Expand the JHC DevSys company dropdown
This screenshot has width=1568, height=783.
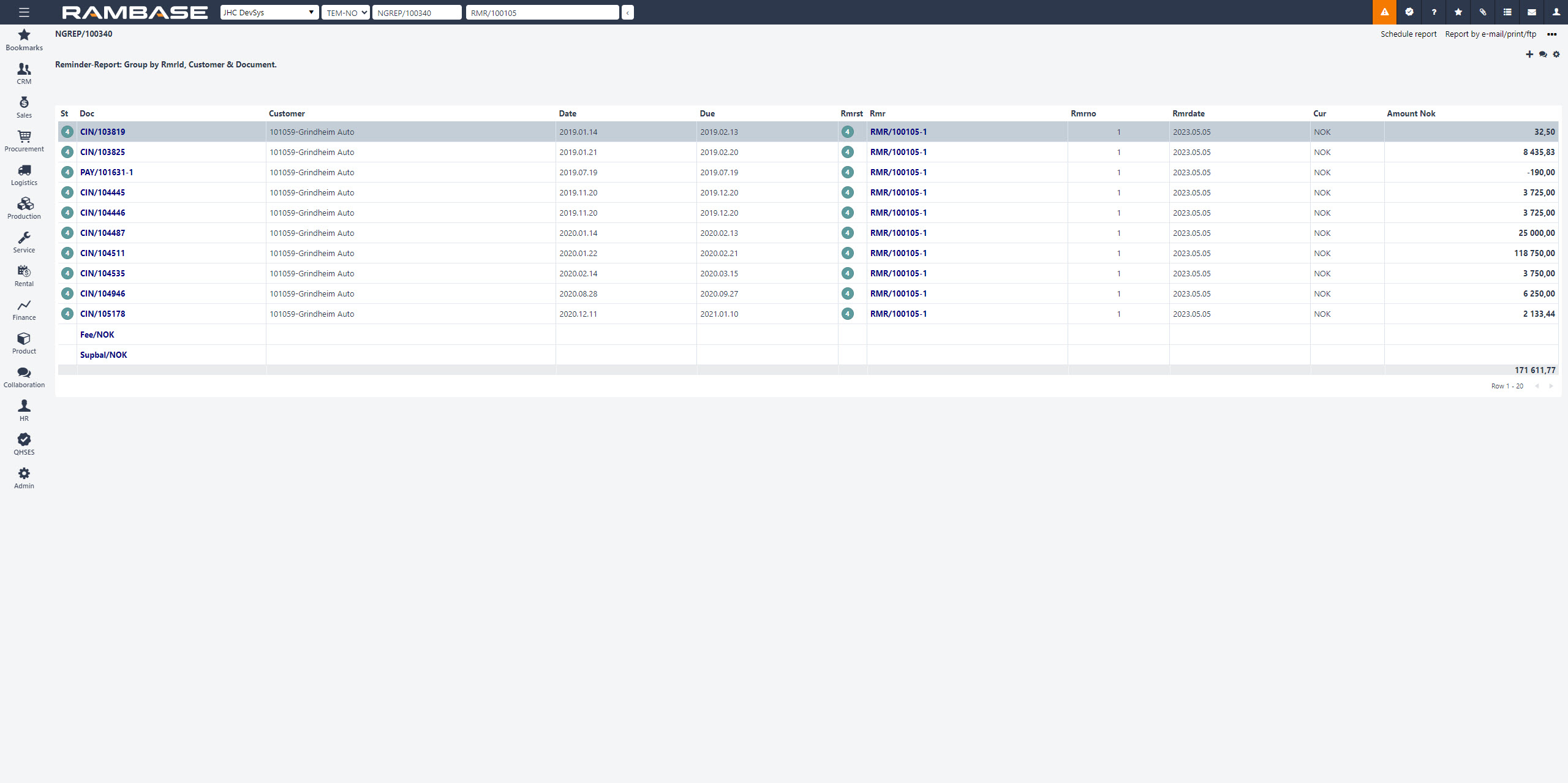click(269, 12)
